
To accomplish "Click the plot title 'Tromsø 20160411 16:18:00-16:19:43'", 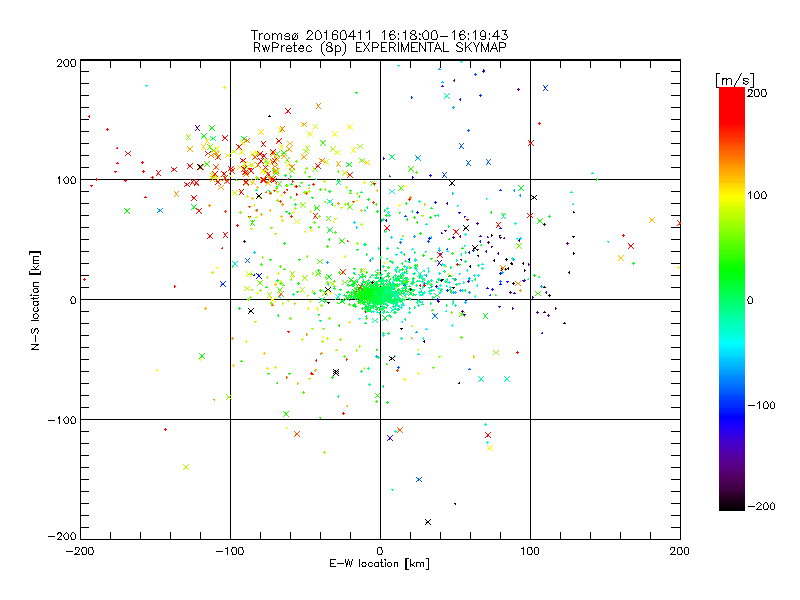I will pos(380,35).
